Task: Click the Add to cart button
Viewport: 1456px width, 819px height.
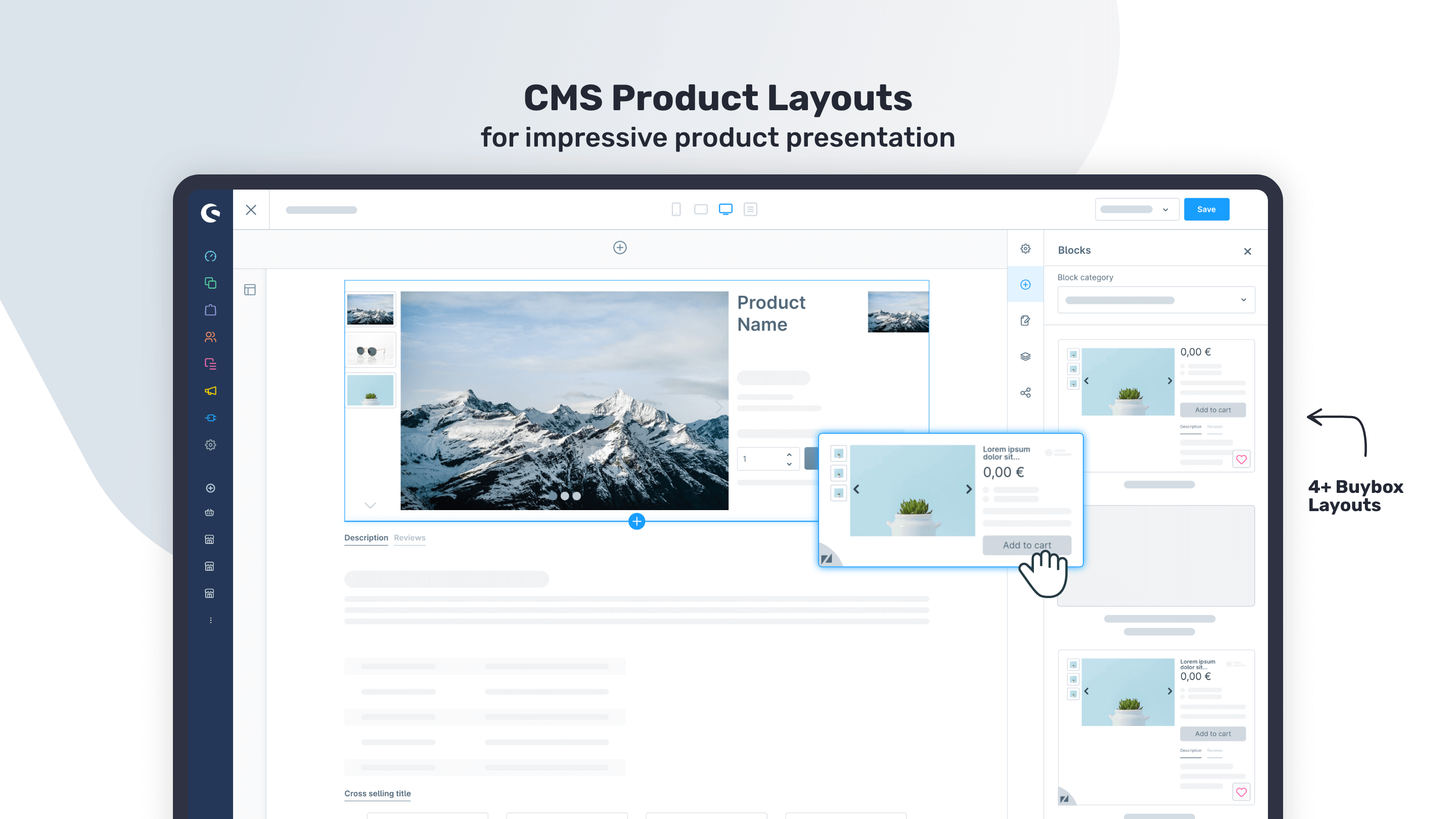Action: pyautogui.click(x=1026, y=544)
